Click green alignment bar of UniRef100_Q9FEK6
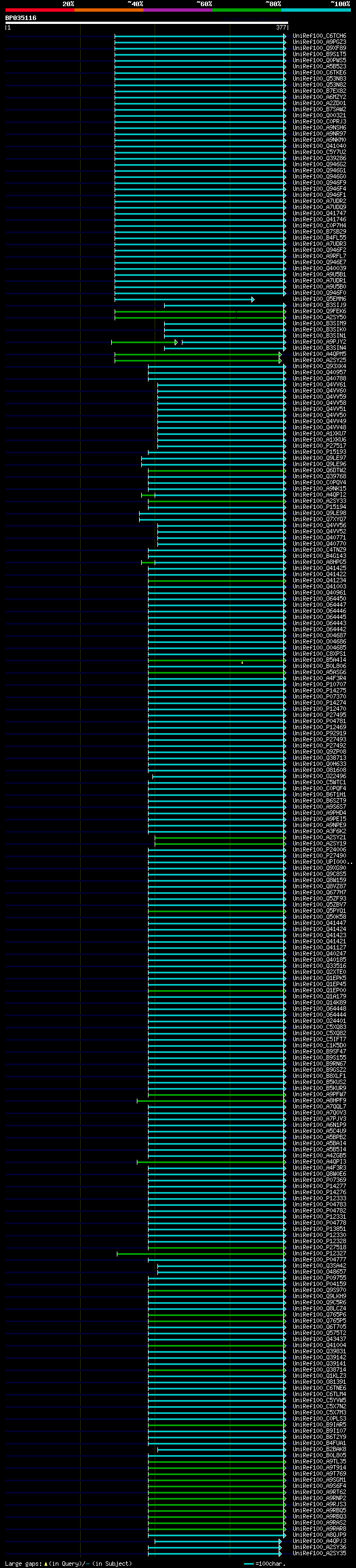This screenshot has width=356, height=1568. pyautogui.click(x=200, y=311)
